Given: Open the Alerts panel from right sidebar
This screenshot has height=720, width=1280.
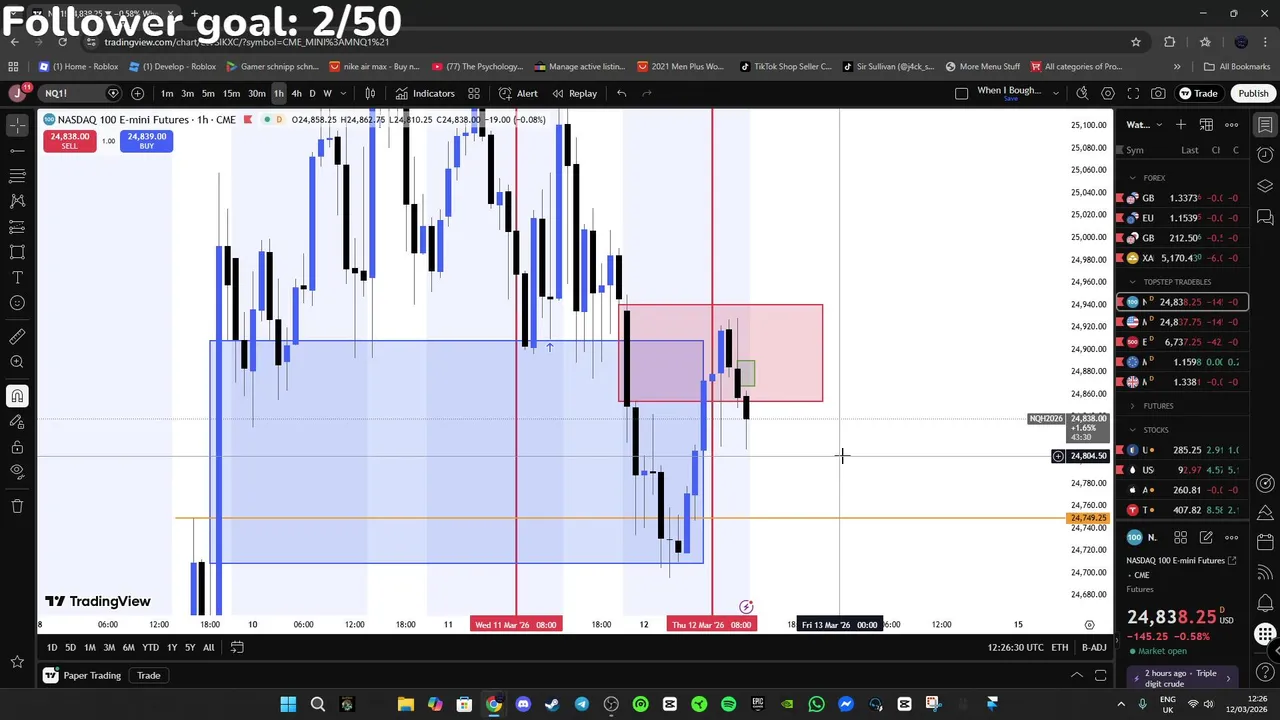Looking at the screenshot, I should 1265,155.
